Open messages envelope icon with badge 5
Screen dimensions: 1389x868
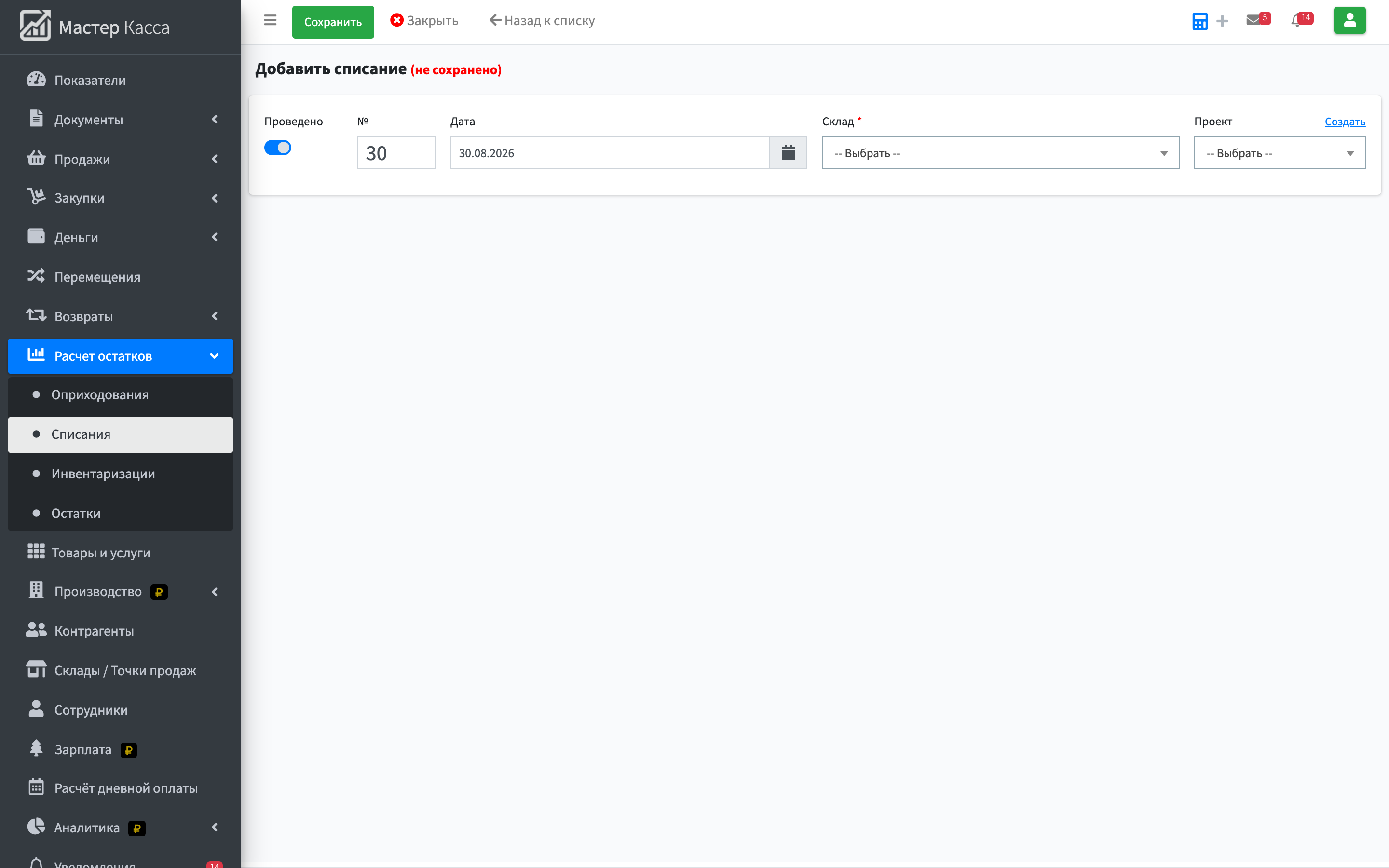point(1258,19)
